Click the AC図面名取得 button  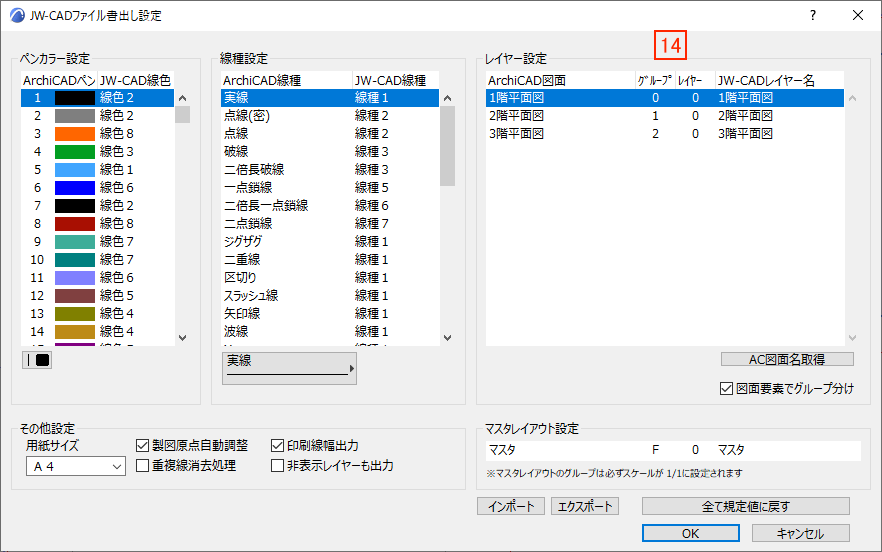787,360
